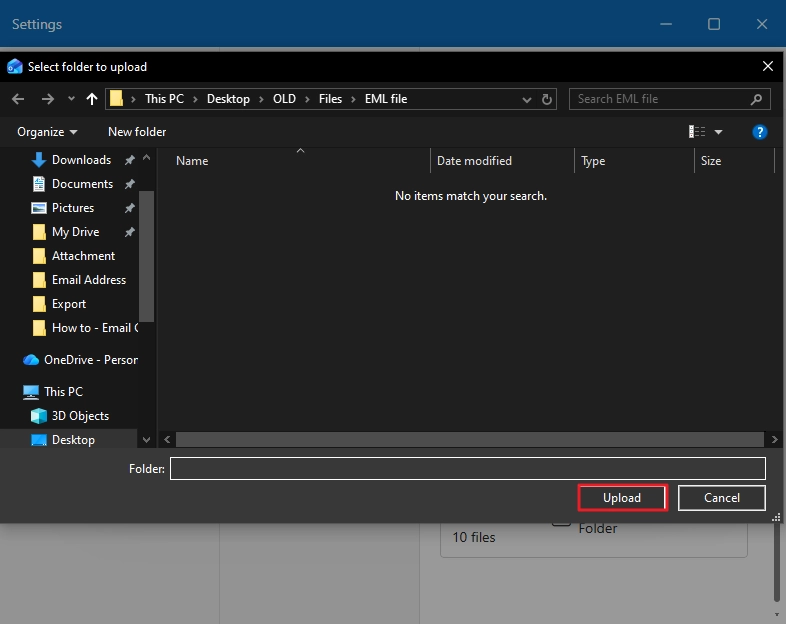Cancel the folder upload dialog
The height and width of the screenshot is (624, 786).
(722, 498)
